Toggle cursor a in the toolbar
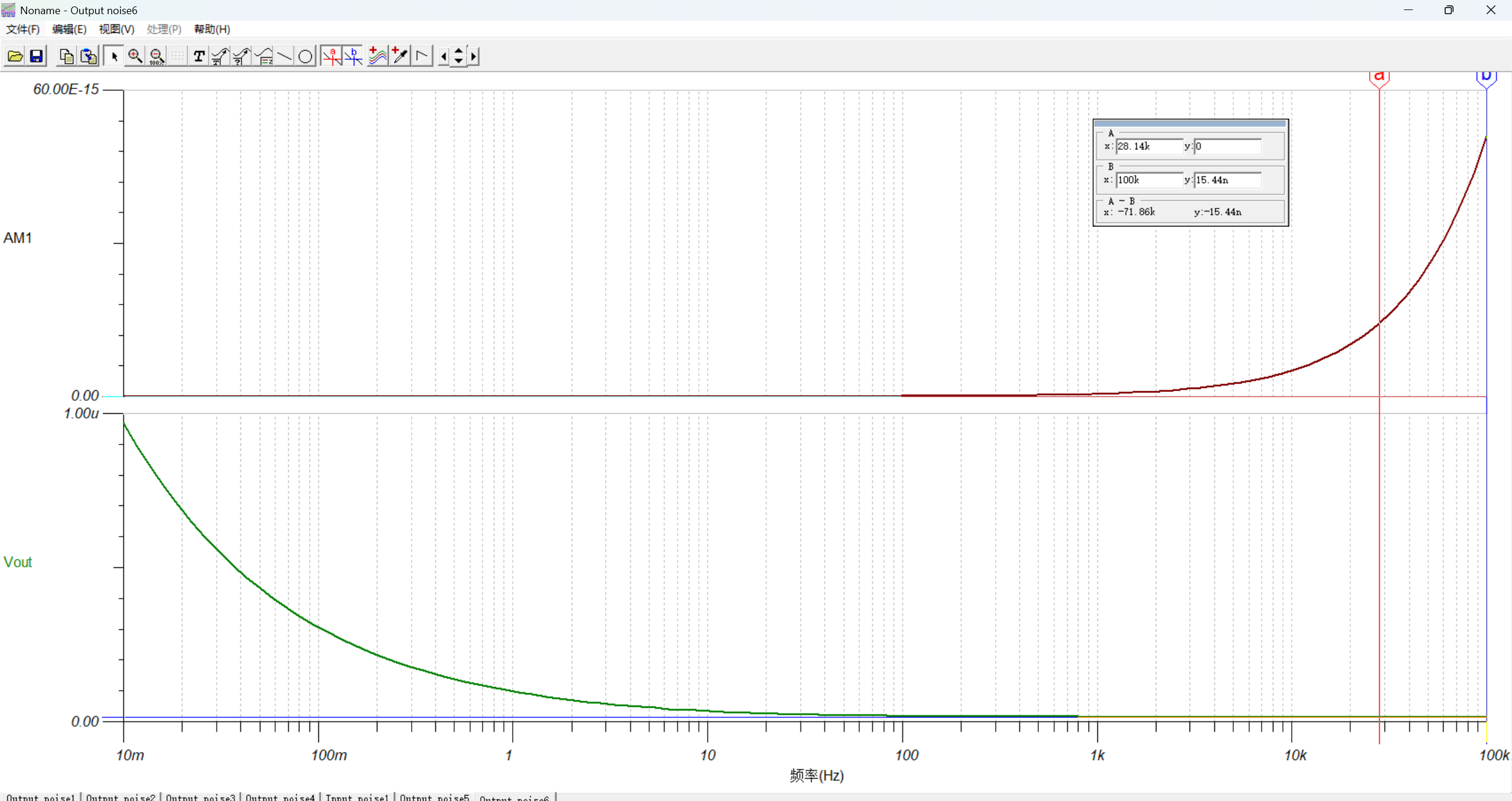Screen dimensions: 1512x801 pos(332,57)
